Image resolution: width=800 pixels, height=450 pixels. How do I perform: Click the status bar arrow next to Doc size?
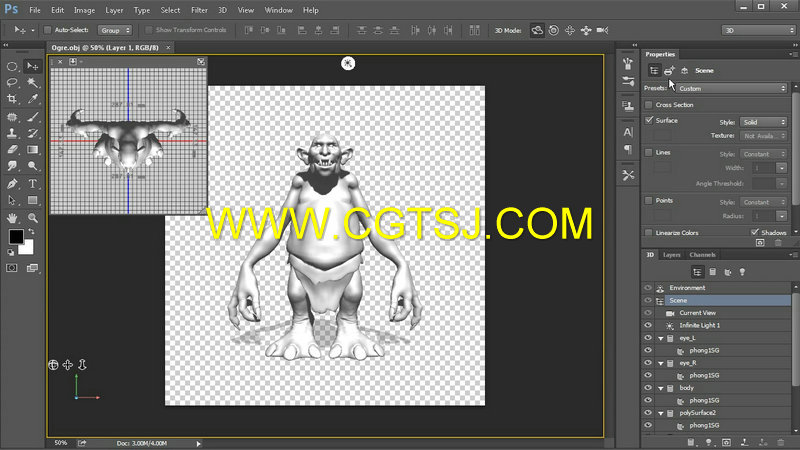(198, 443)
